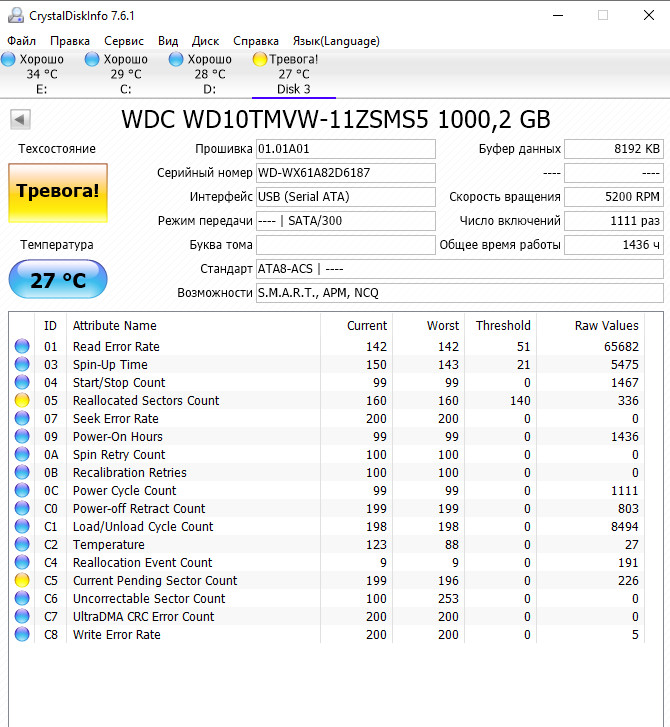The height and width of the screenshot is (727, 670).
Task: Click the Буфер данных value 8192 KB
Action: pos(614,149)
